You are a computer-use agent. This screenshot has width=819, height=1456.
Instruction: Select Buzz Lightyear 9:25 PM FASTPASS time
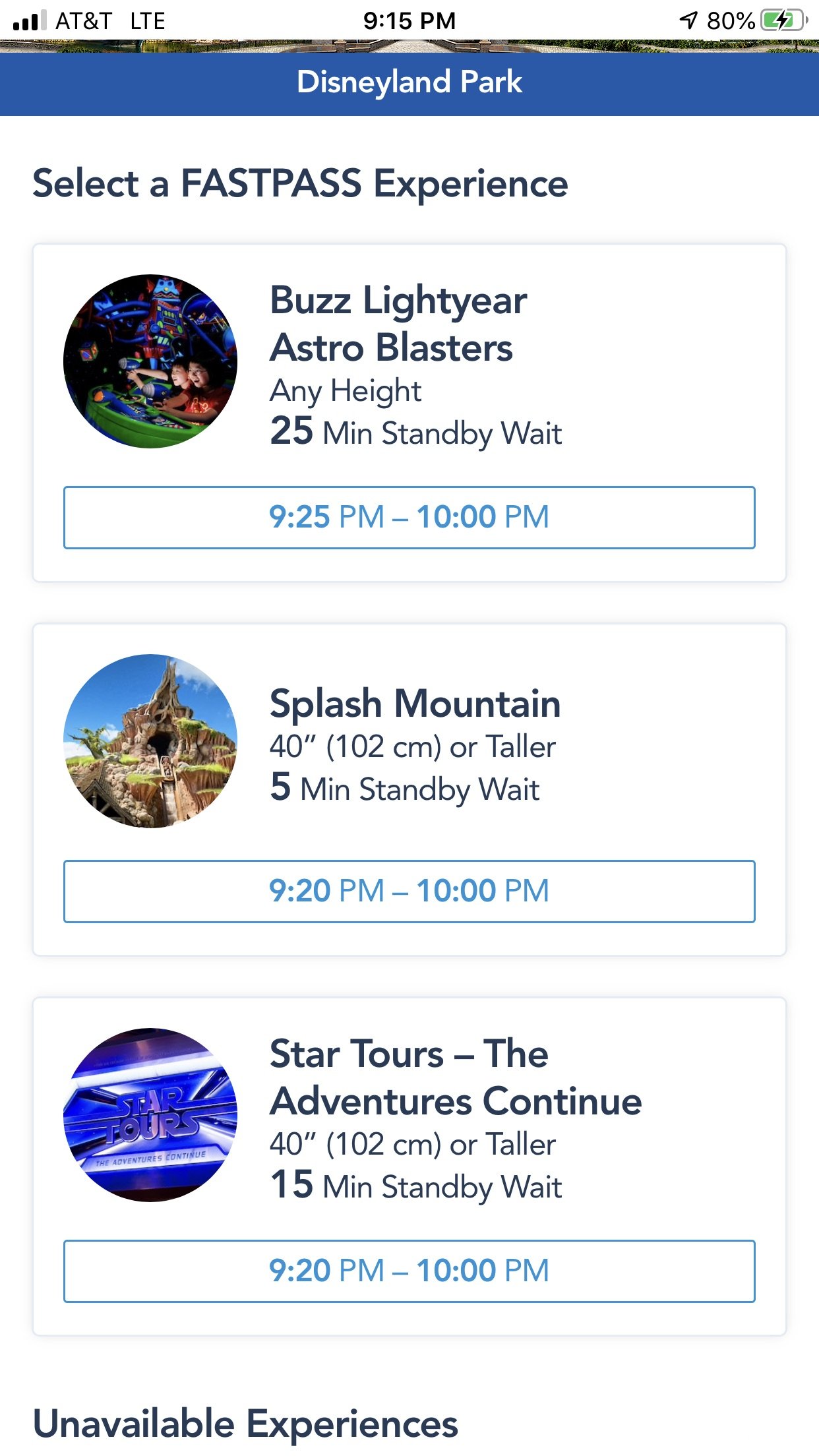(409, 518)
